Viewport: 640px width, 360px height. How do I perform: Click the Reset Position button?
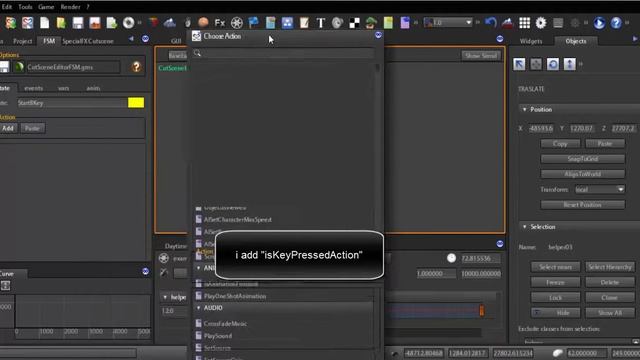tap(582, 204)
